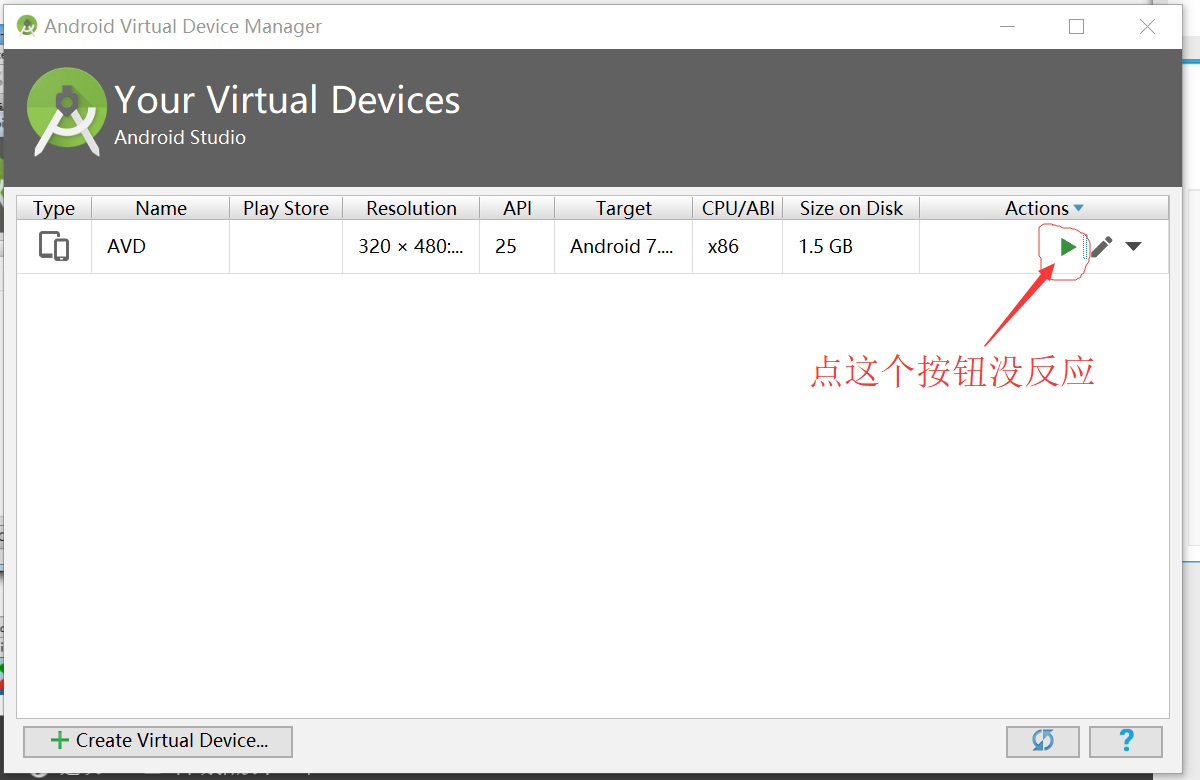Open the AVD row's actions dropdown arrow

pos(1133,246)
